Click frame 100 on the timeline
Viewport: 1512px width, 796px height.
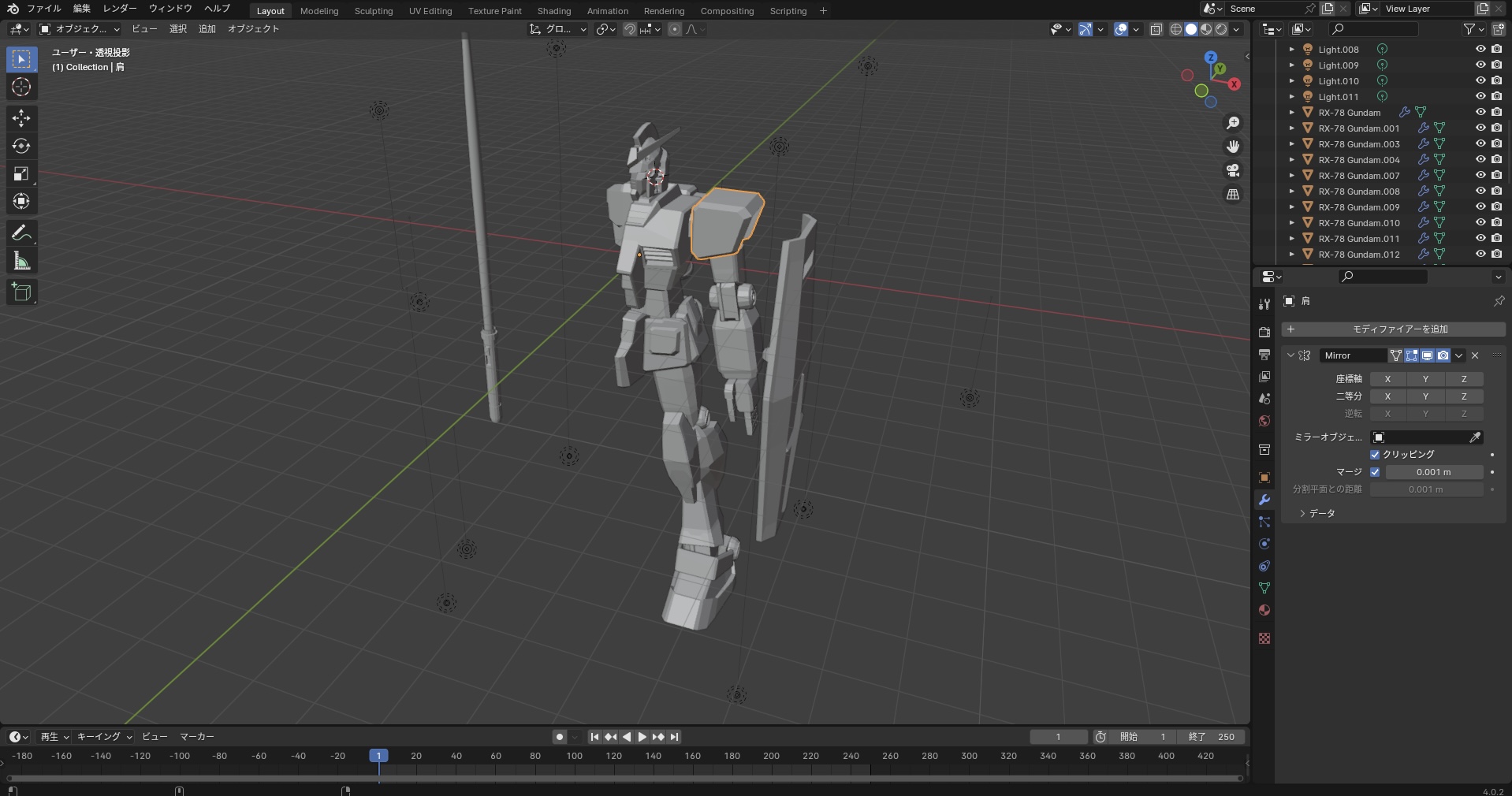pyautogui.click(x=575, y=756)
